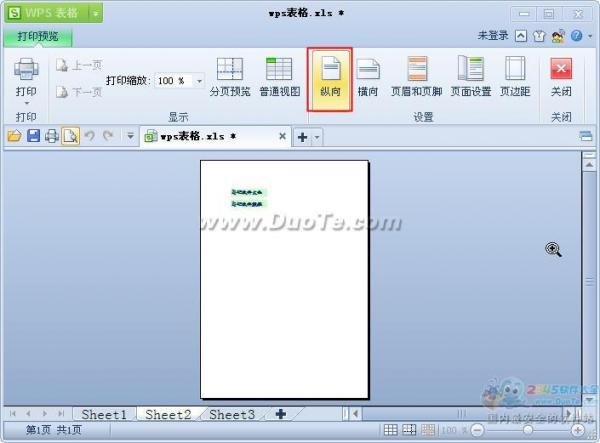Click the user feedback avatar icon
This screenshot has height=443, width=600.
558,36
